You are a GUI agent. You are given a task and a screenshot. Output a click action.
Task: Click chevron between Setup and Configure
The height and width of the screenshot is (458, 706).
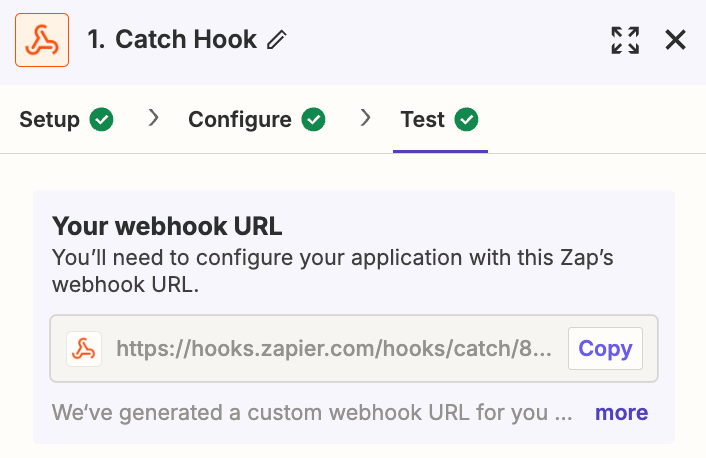(x=154, y=118)
